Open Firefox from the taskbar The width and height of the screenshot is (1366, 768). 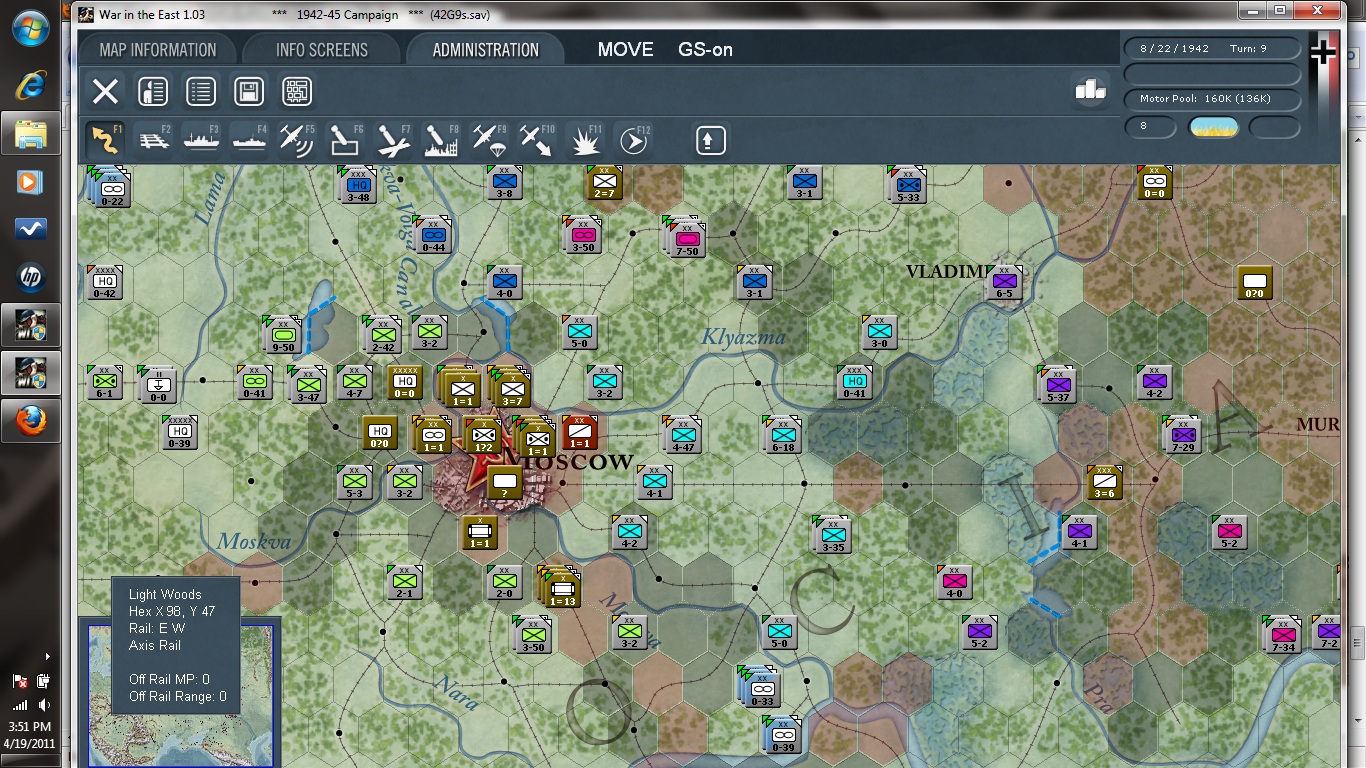30,421
